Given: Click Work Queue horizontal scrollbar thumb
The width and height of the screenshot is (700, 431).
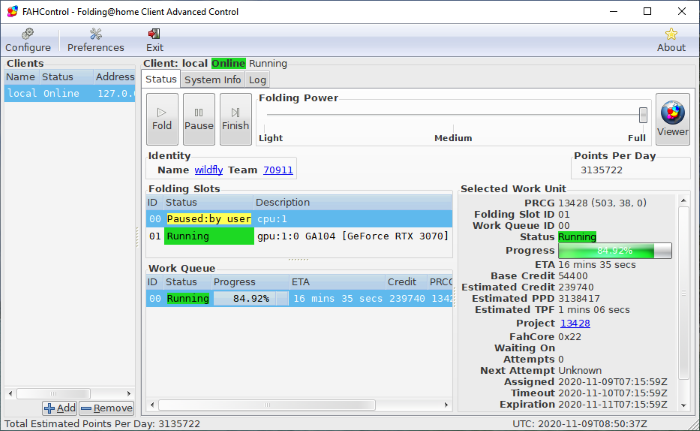Looking at the screenshot, I should [x=267, y=405].
